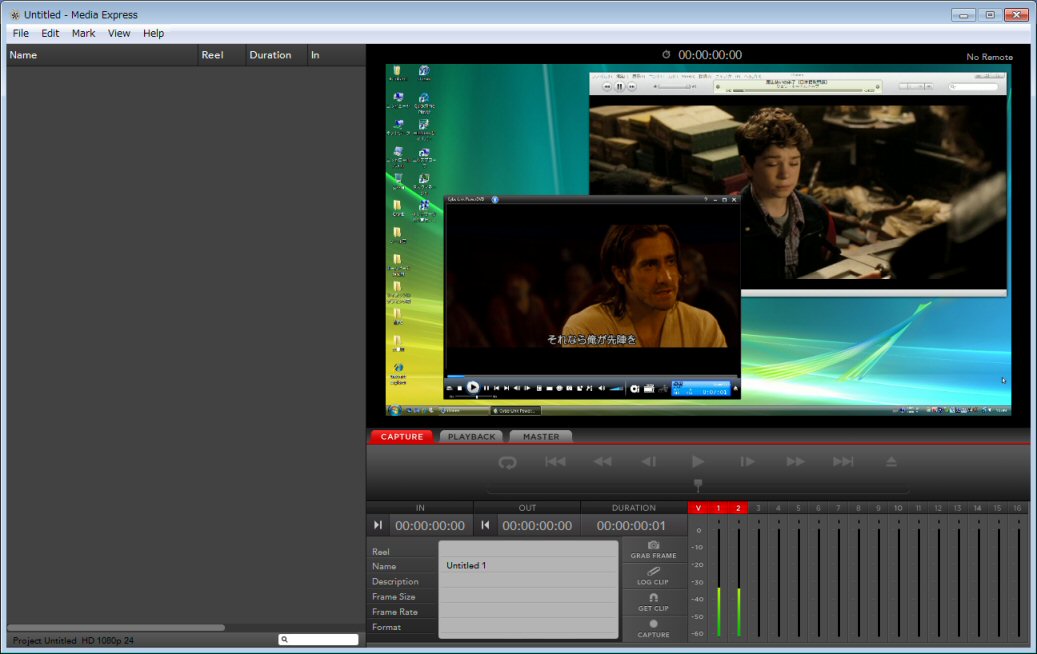Open the View menu
Screen dimensions: 1037x654
[x=119, y=33]
